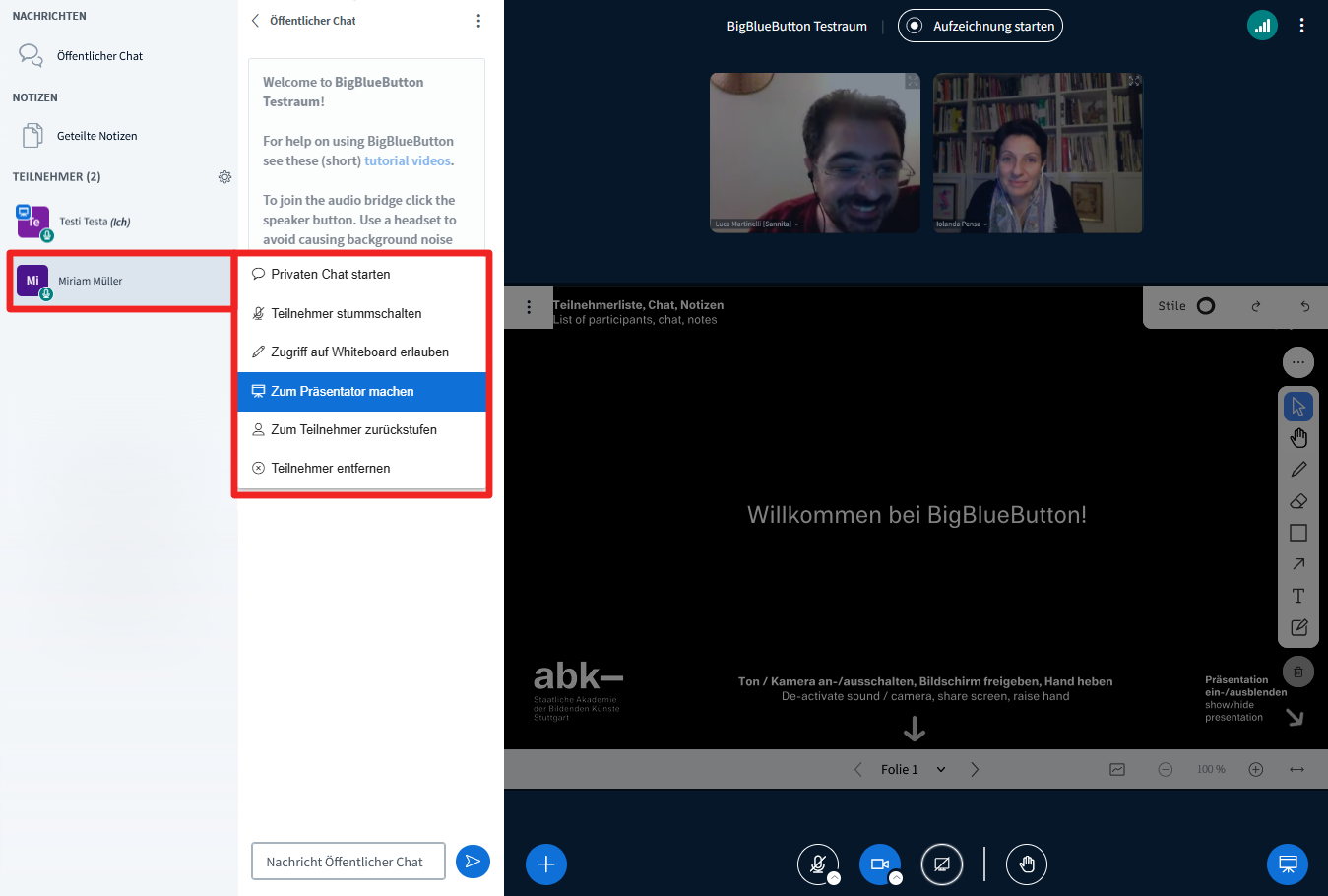The width and height of the screenshot is (1328, 896).
Task: Choose Zum Präsentator machen
Action: (362, 391)
